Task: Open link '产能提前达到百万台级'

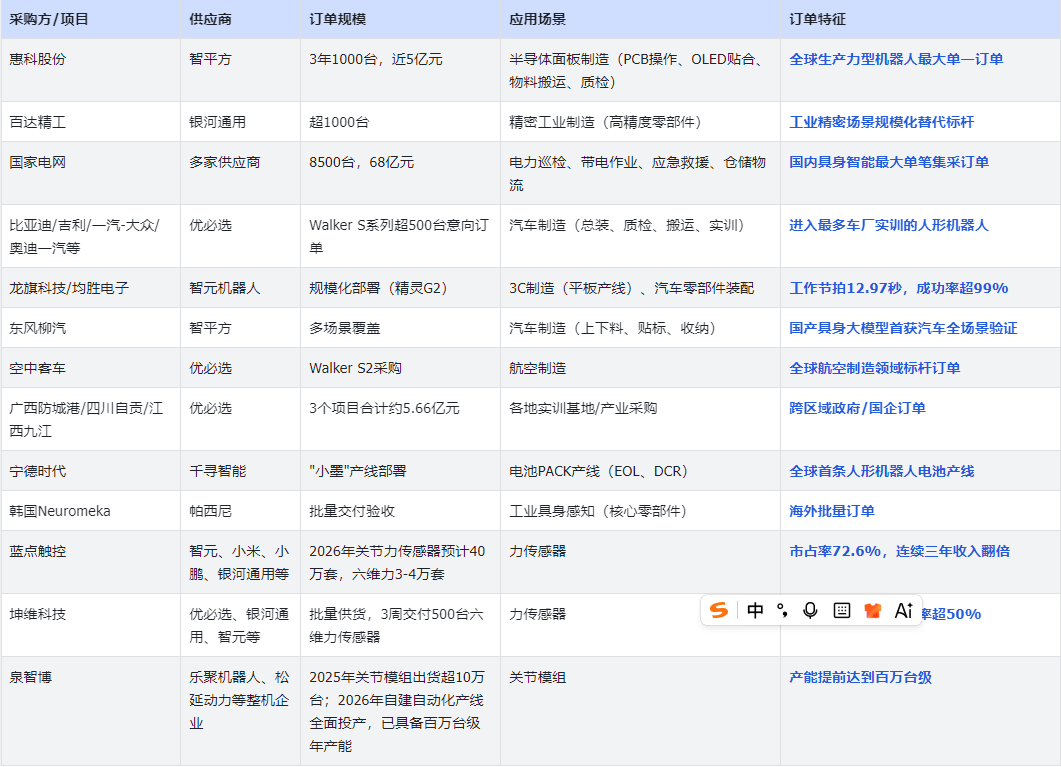Action: tap(860, 677)
